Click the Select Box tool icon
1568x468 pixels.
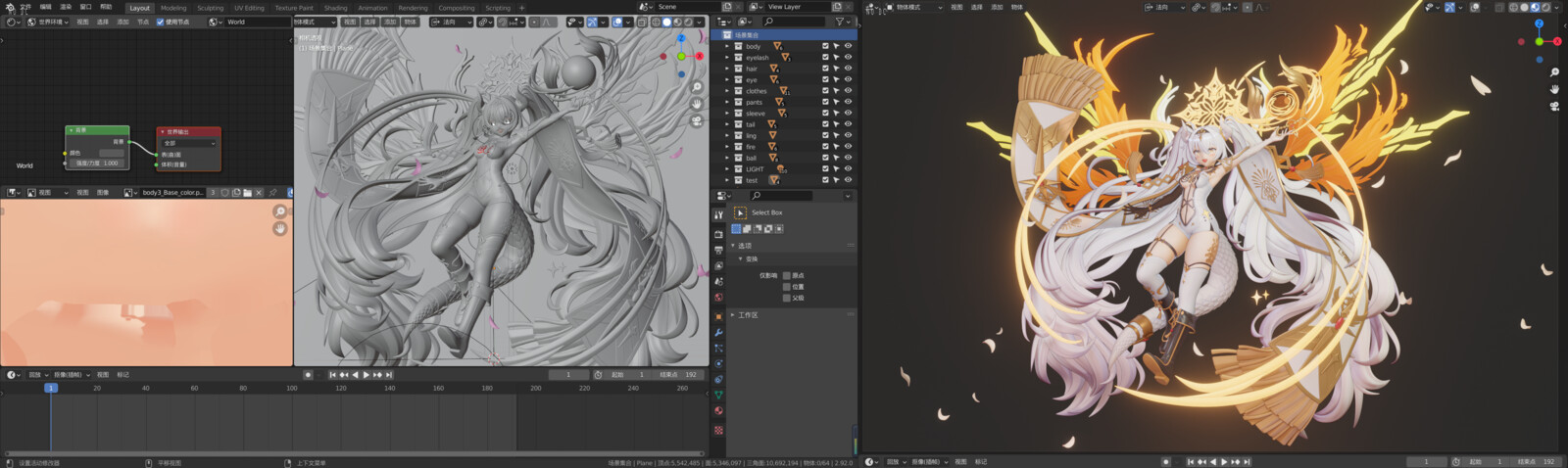[740, 212]
